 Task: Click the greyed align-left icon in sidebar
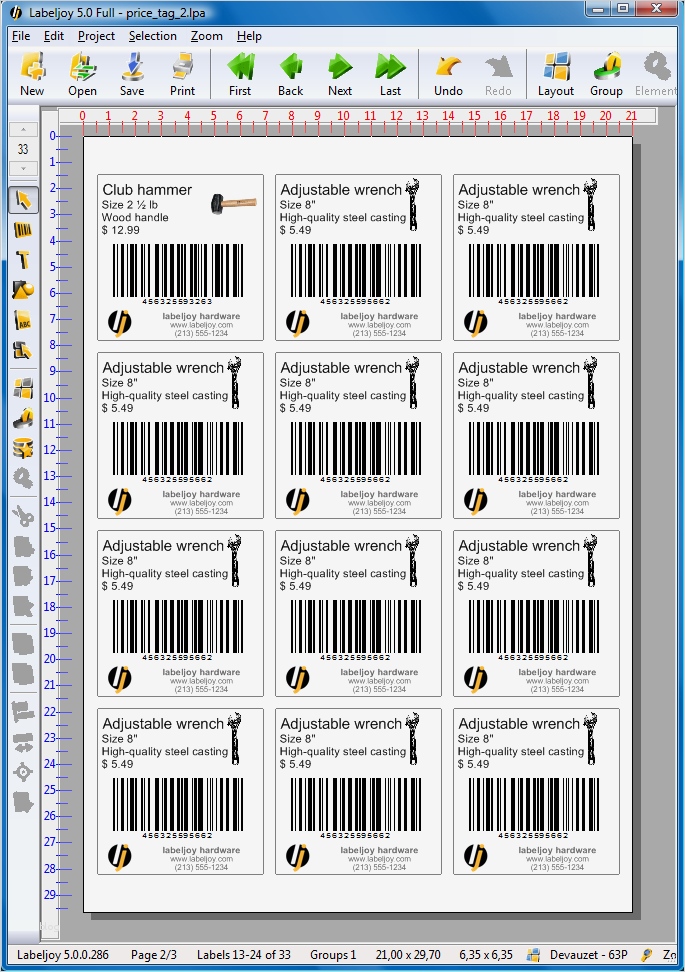point(24,712)
